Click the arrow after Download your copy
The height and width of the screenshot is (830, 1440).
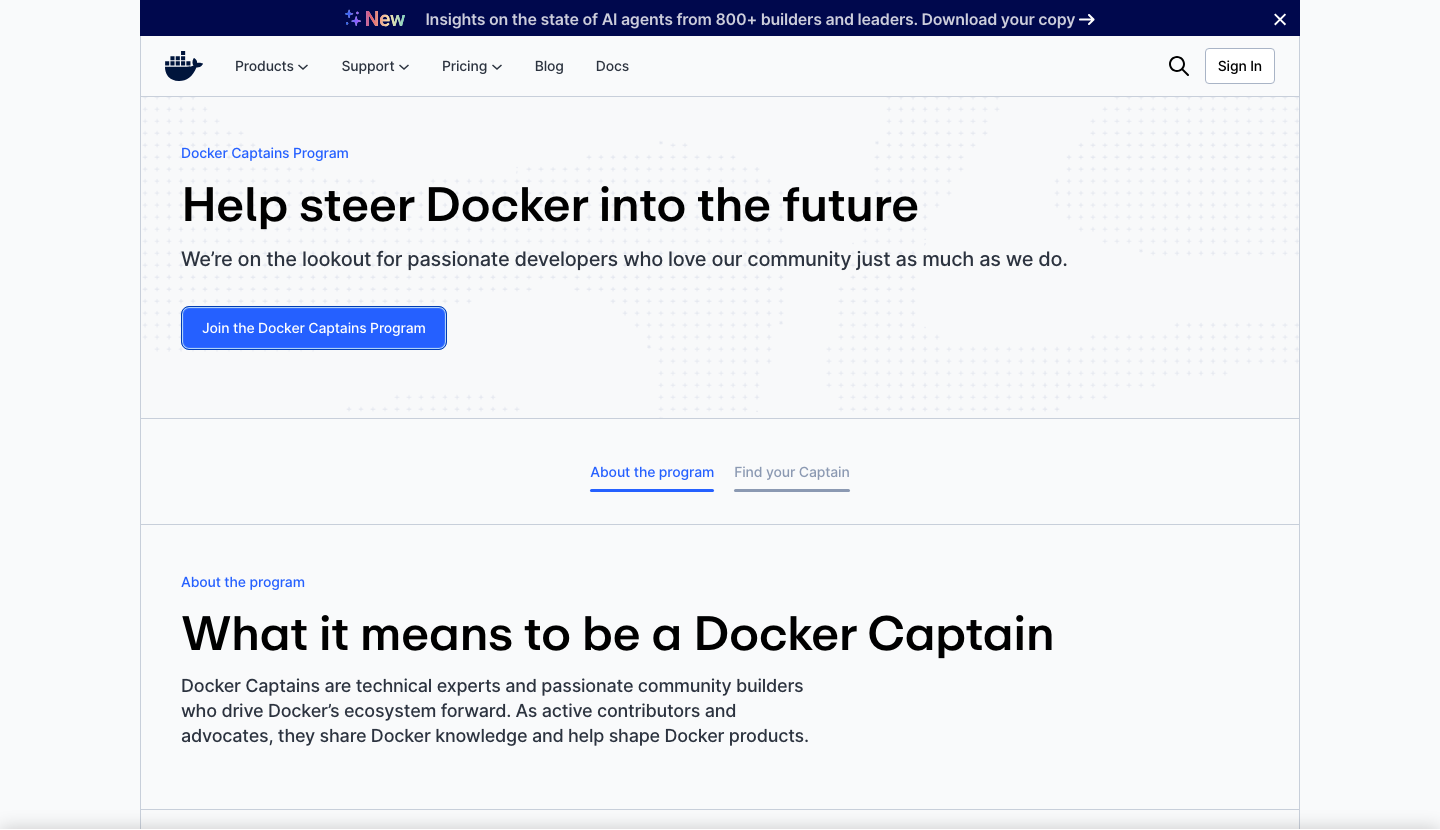[x=1087, y=19]
